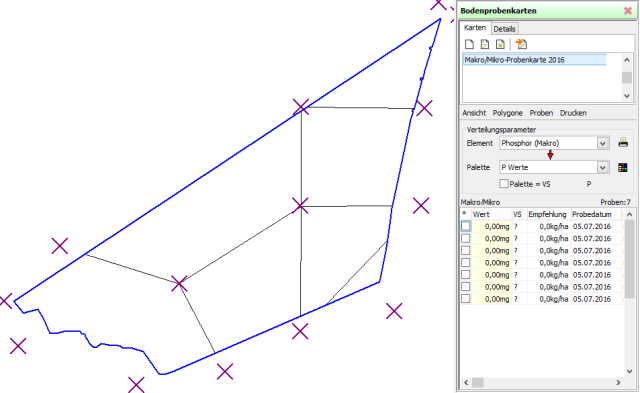Open the Drucken menu

(573, 113)
